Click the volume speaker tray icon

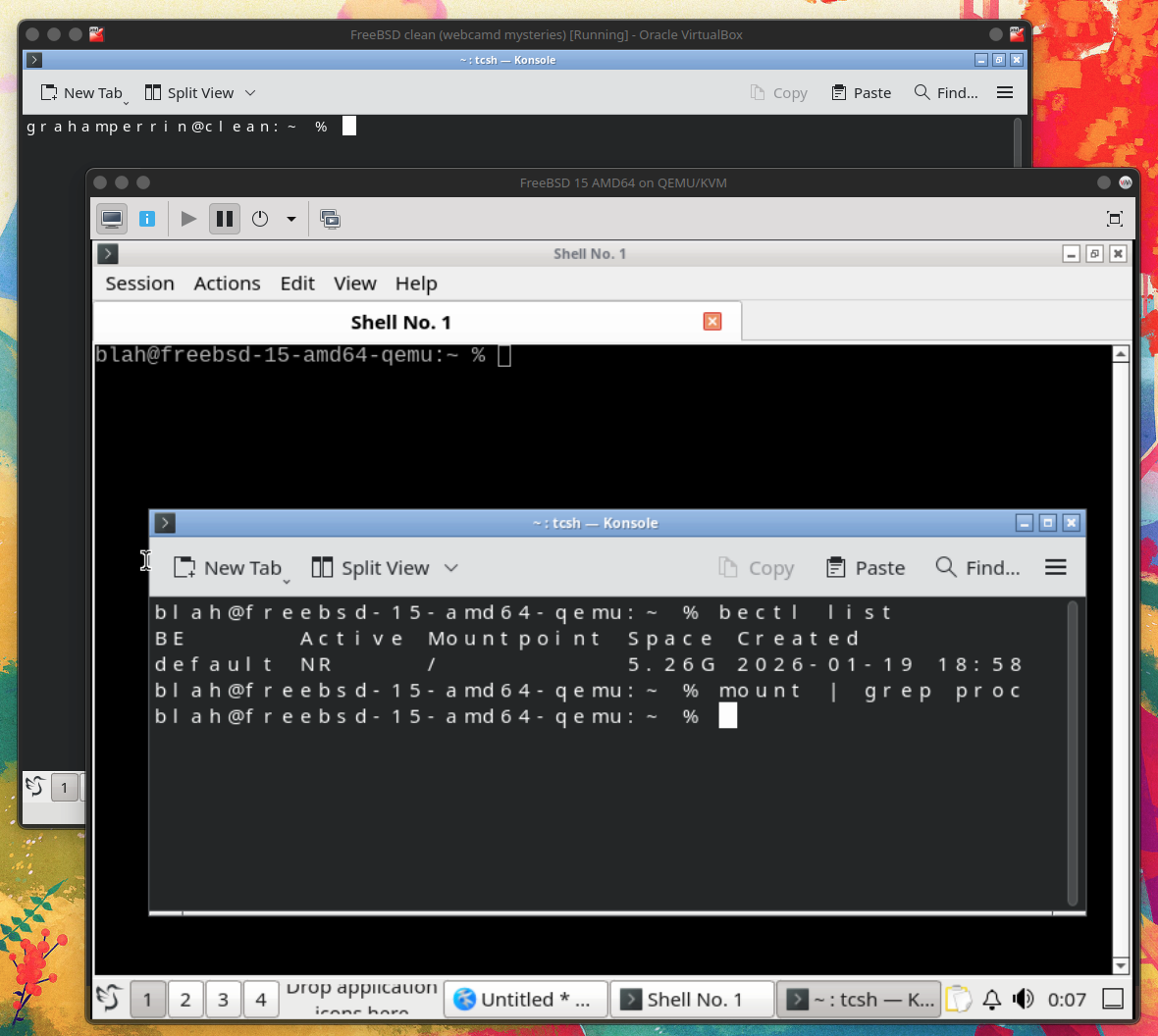pos(1024,999)
